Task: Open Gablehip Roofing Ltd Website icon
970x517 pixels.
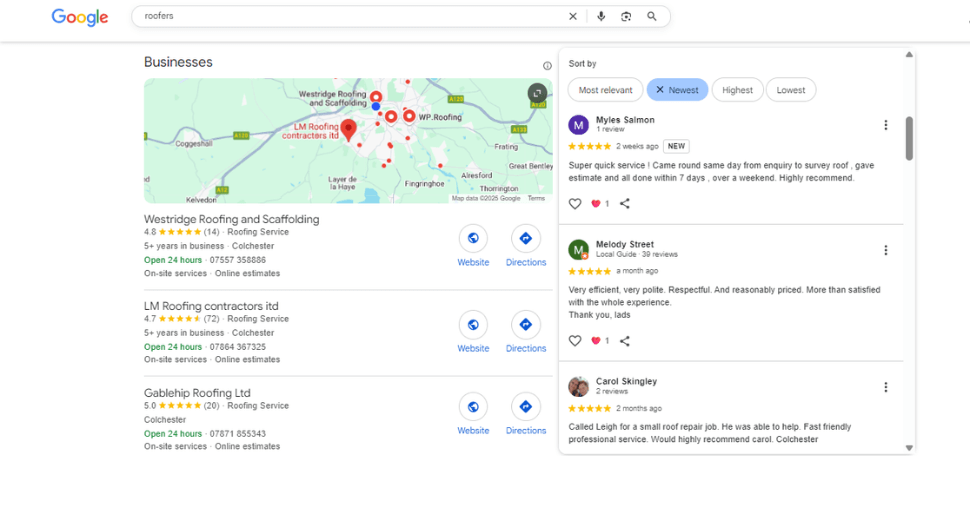Action: [x=473, y=407]
